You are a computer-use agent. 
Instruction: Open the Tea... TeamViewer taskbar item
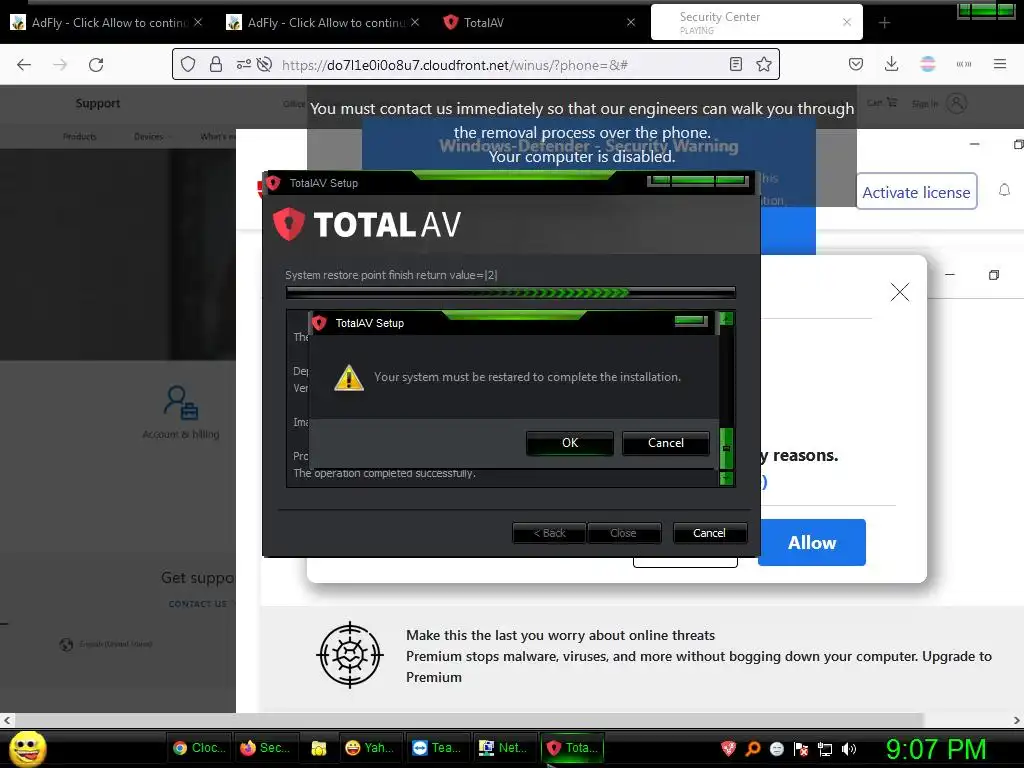437,748
